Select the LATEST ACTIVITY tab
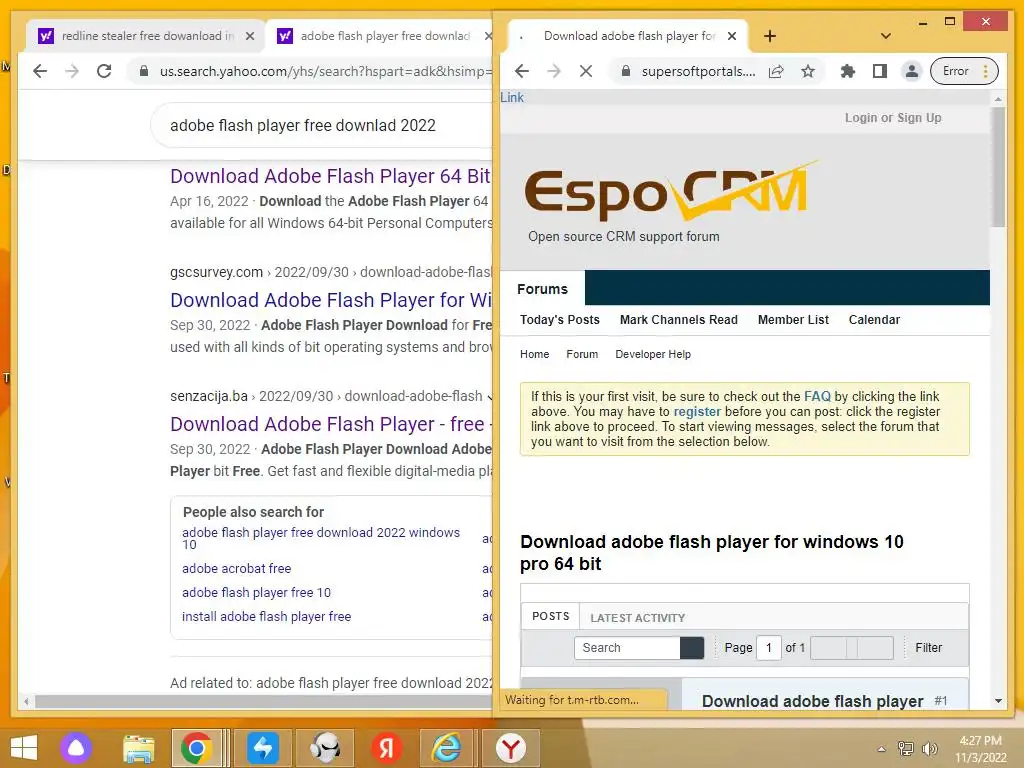The height and width of the screenshot is (768, 1024). pyautogui.click(x=637, y=618)
